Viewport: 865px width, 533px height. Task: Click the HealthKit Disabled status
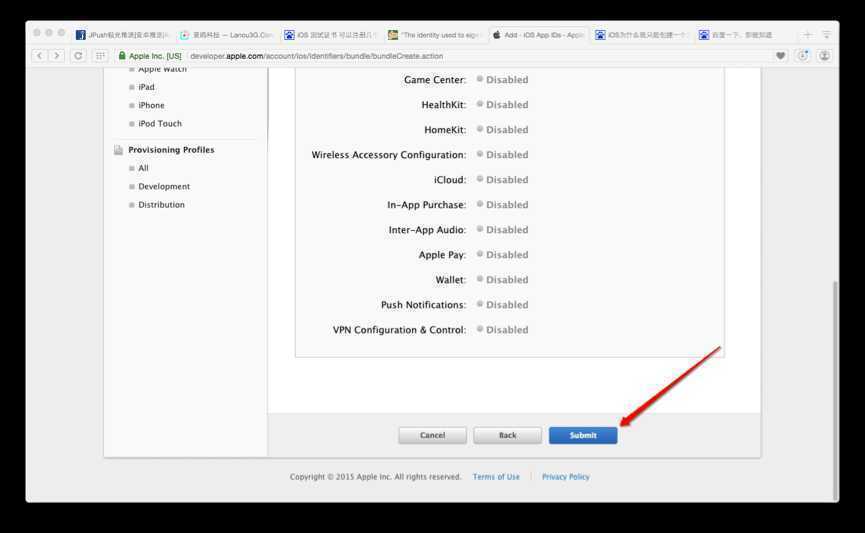(503, 105)
